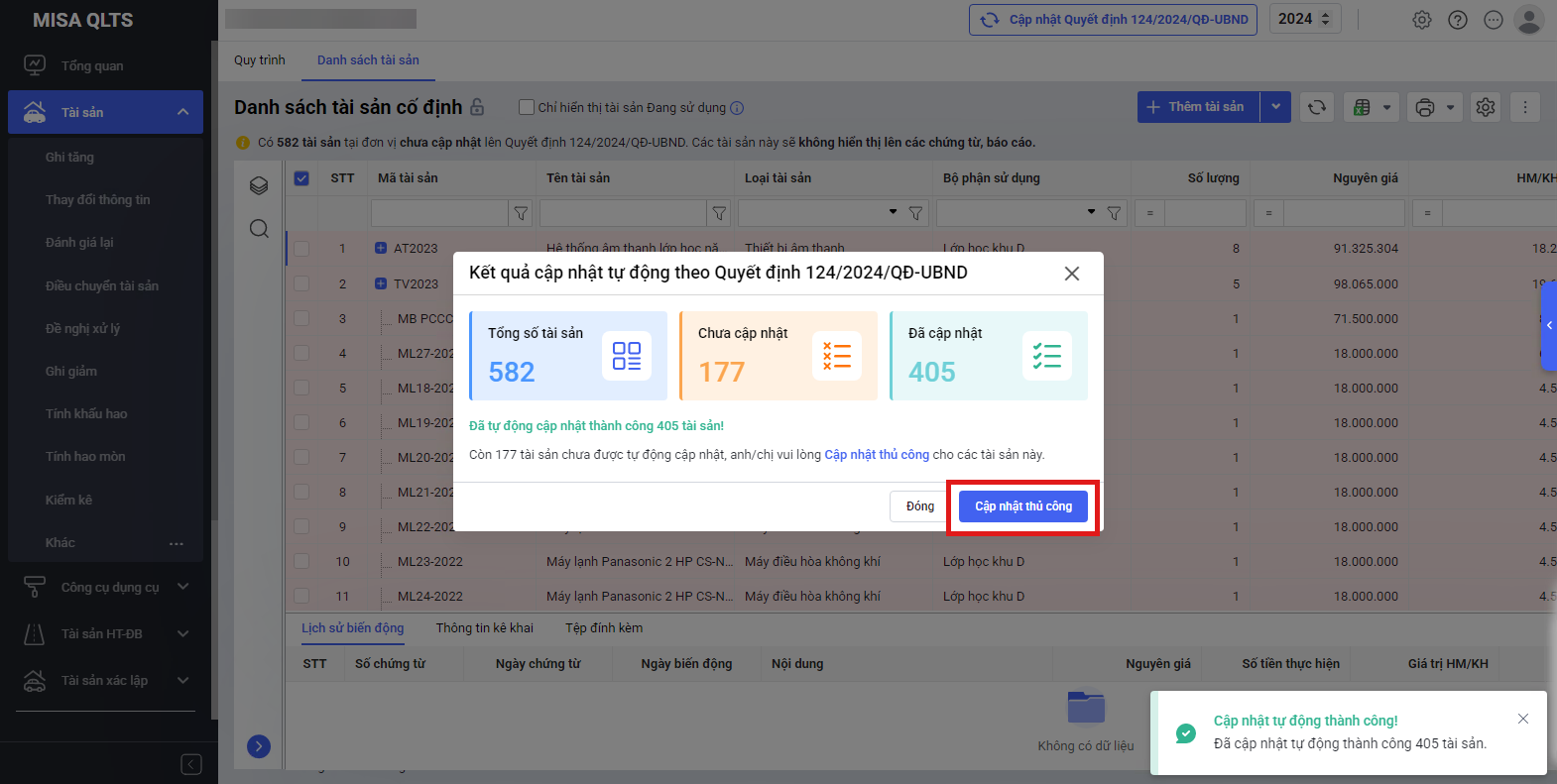The image size is (1557, 784).
Task: Click the Tổng số tài sản card icon
Action: pos(627,356)
